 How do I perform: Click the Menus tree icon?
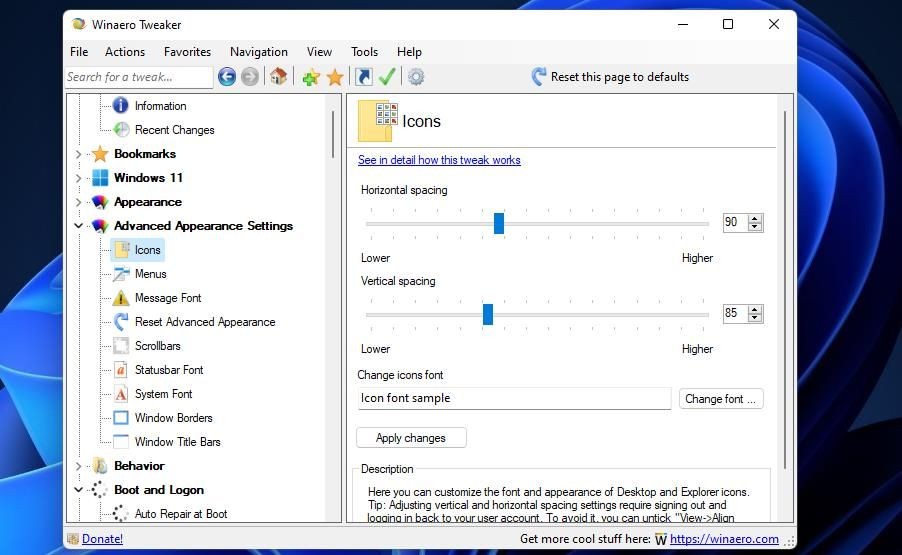click(121, 274)
